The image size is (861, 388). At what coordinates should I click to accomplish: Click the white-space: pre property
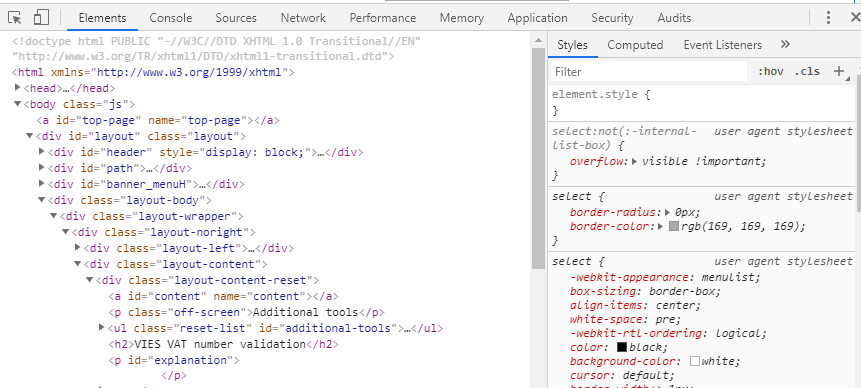click(x=625, y=319)
